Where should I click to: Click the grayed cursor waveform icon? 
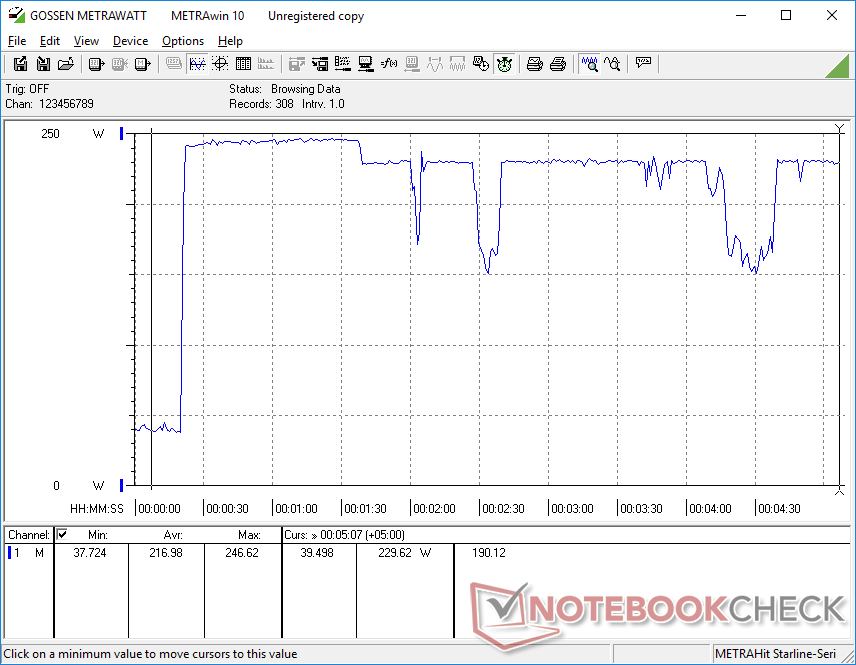click(435, 64)
